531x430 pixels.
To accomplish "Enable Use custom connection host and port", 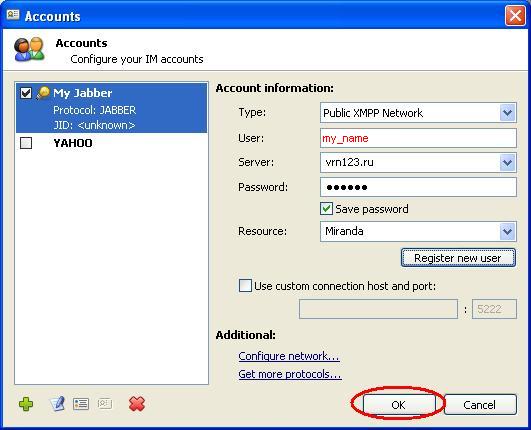I will [245, 286].
